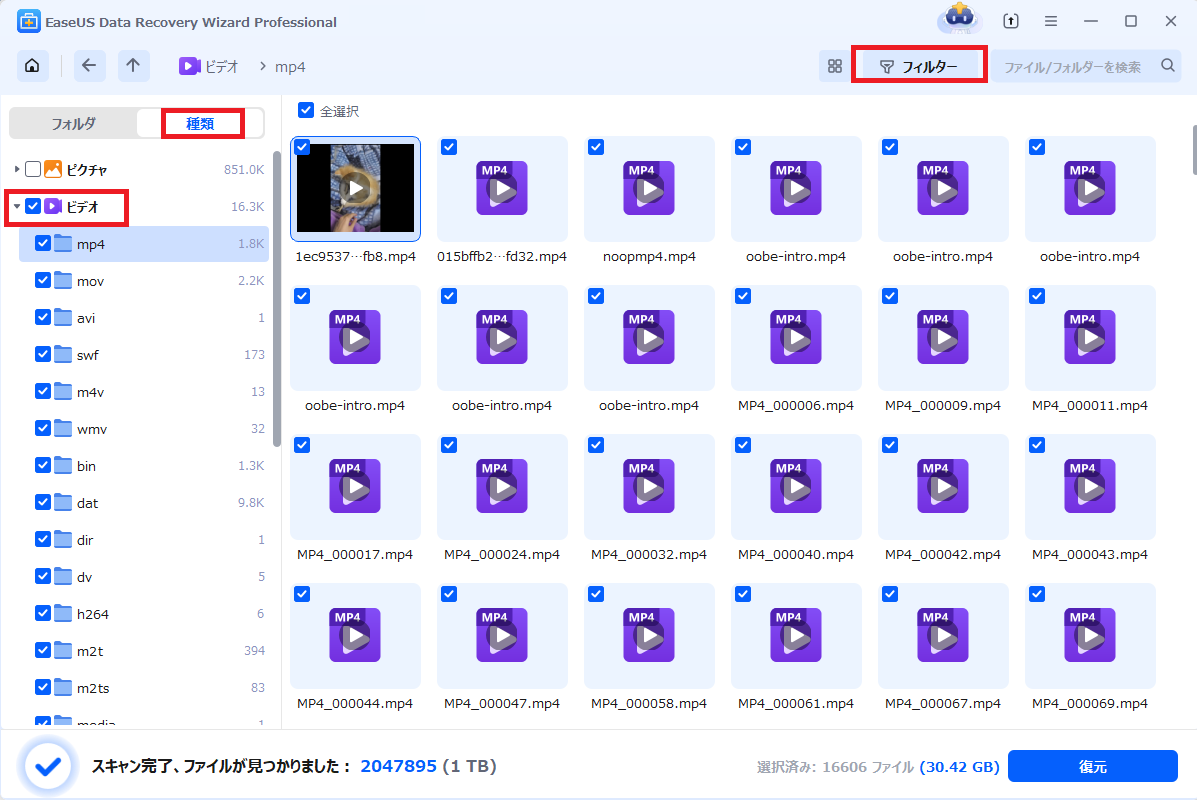Go to the home screen icon
Image resolution: width=1197 pixels, height=800 pixels.
(x=32, y=66)
